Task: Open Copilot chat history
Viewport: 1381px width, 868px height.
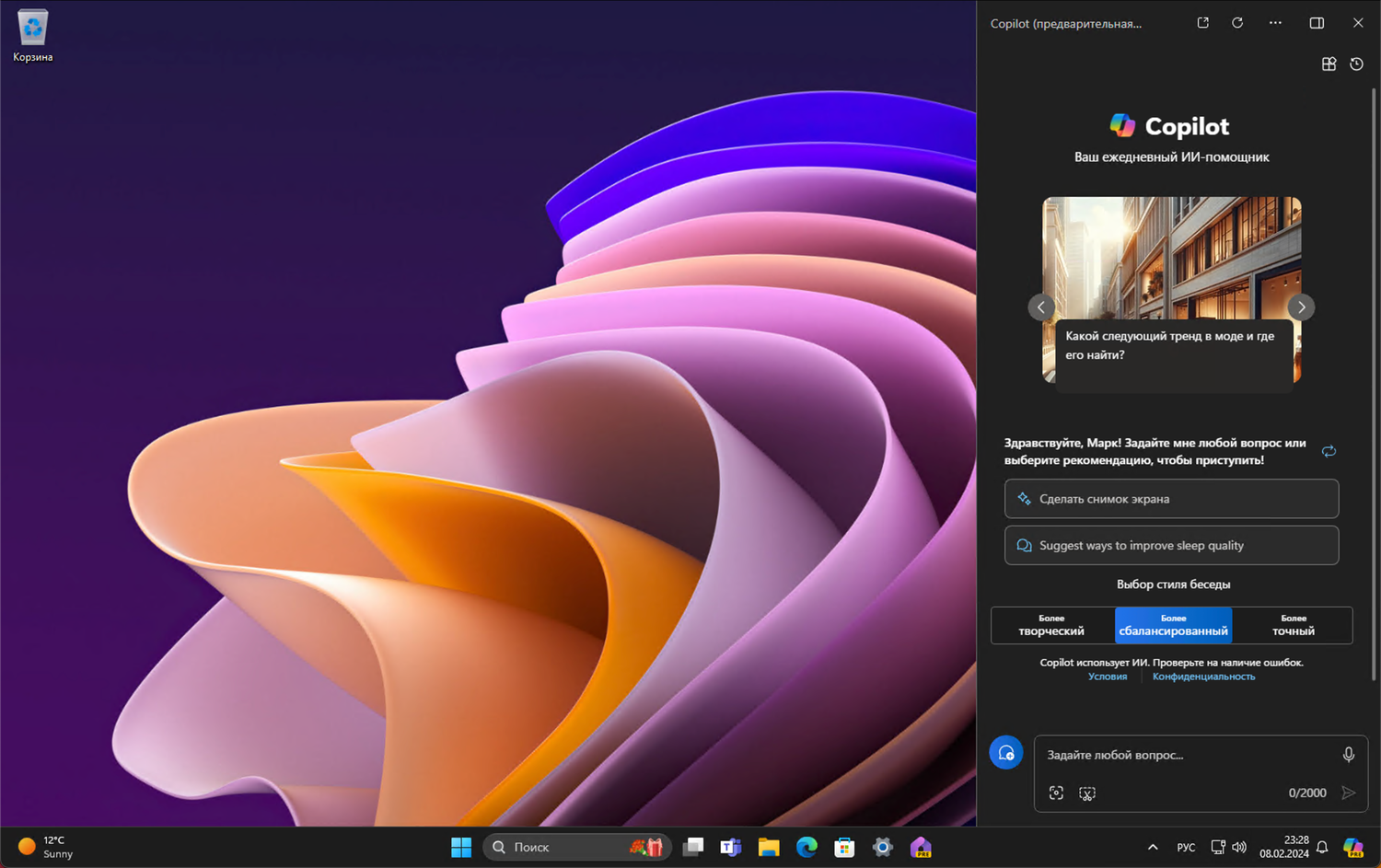Action: click(x=1356, y=64)
